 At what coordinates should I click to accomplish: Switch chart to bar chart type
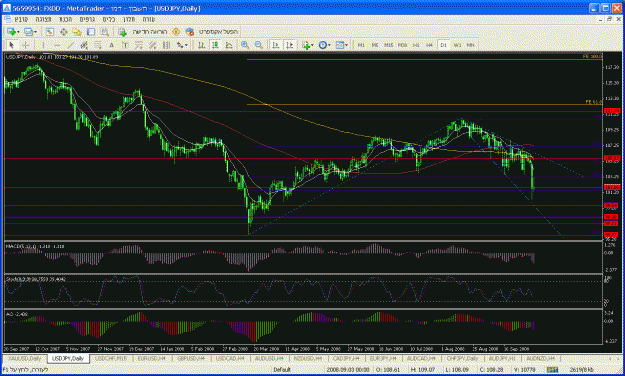[x=202, y=45]
